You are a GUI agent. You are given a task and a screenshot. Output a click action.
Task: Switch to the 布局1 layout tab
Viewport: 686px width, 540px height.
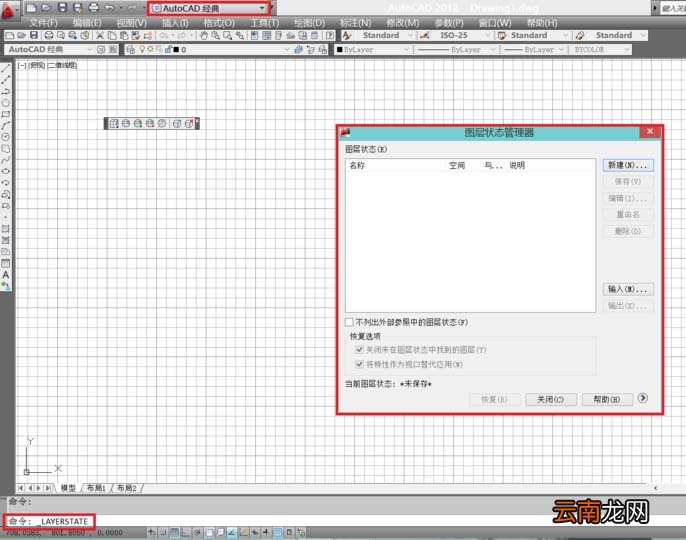(x=96, y=487)
